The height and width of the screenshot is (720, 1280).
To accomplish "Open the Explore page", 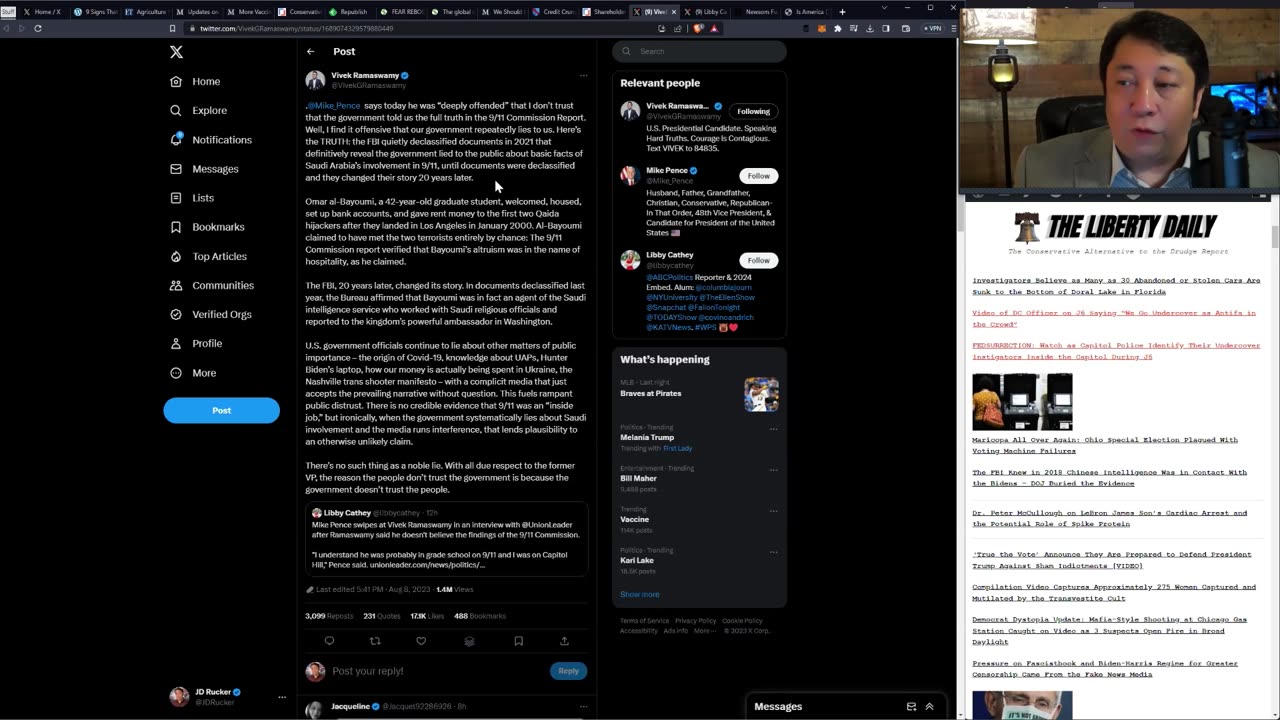I will 198,110.
